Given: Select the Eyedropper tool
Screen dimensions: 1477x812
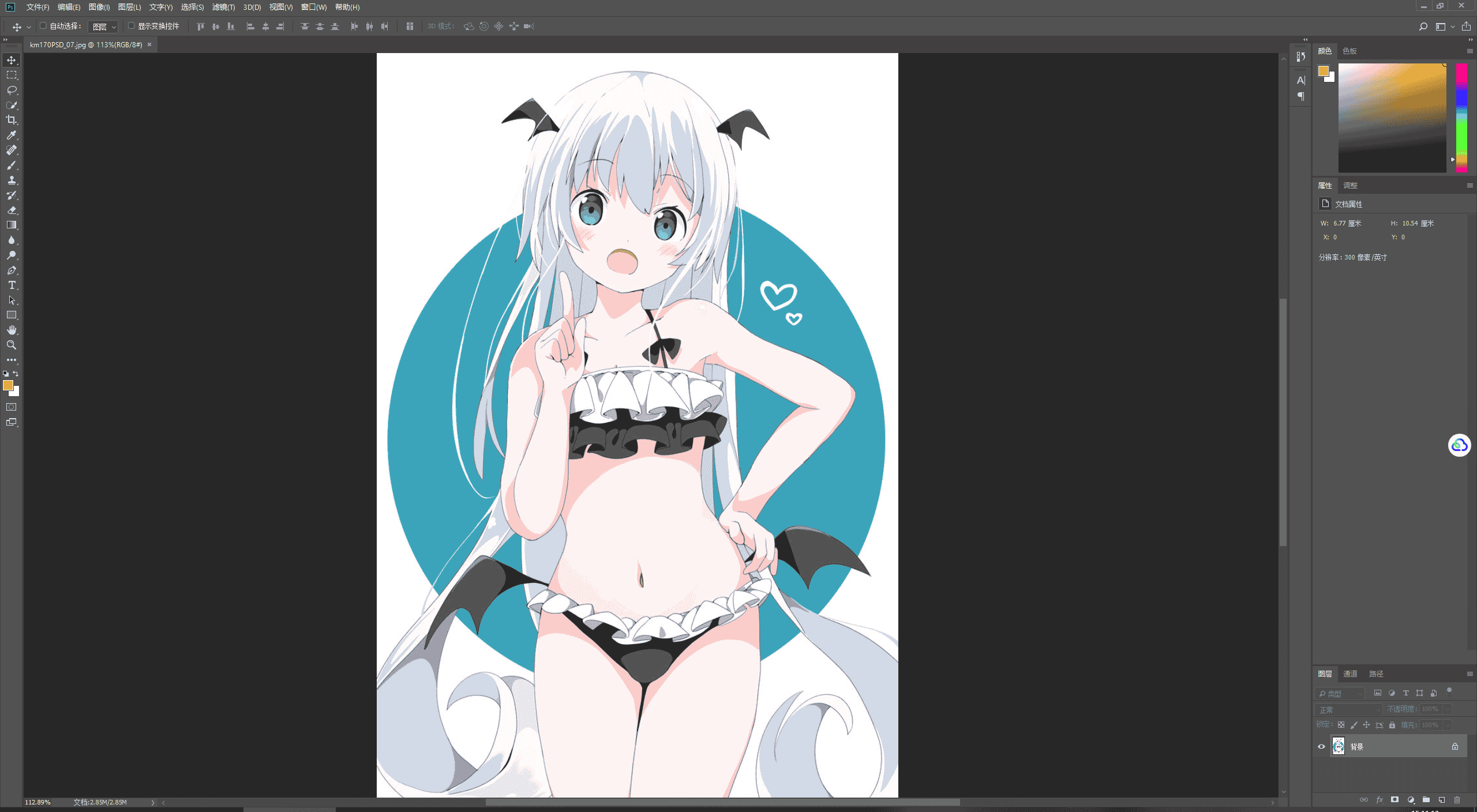Looking at the screenshot, I should pyautogui.click(x=12, y=135).
